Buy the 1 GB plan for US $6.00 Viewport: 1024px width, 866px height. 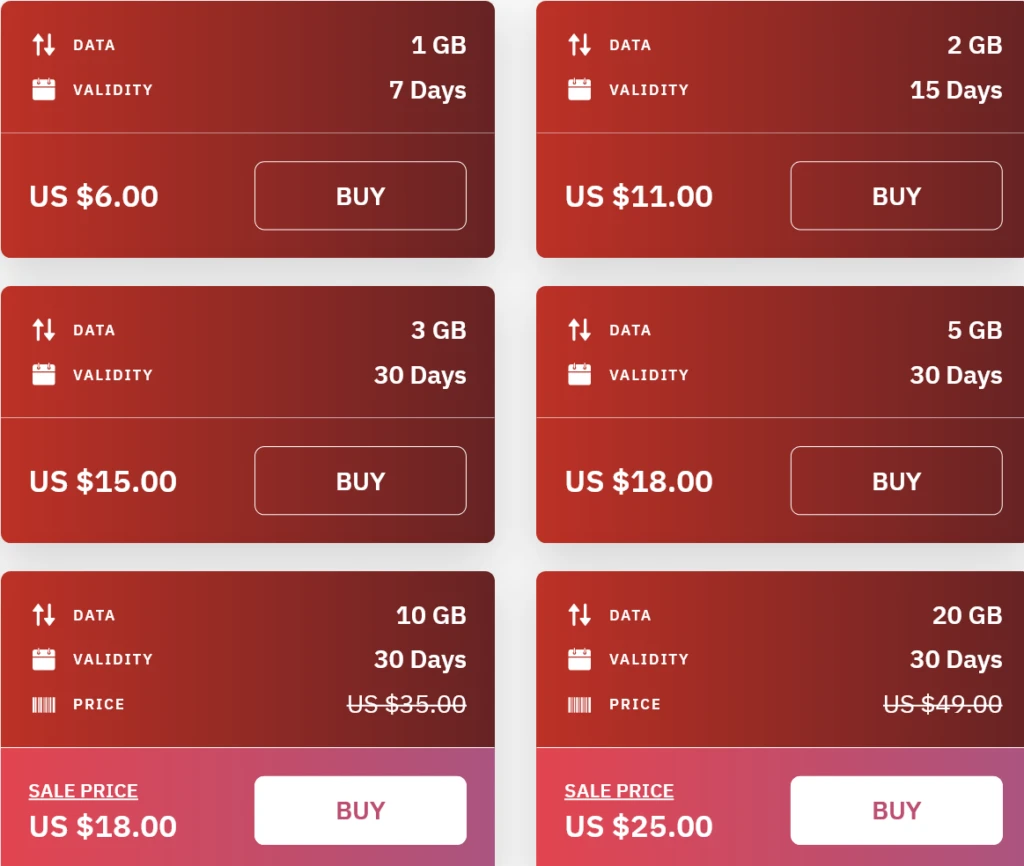pyautogui.click(x=360, y=196)
